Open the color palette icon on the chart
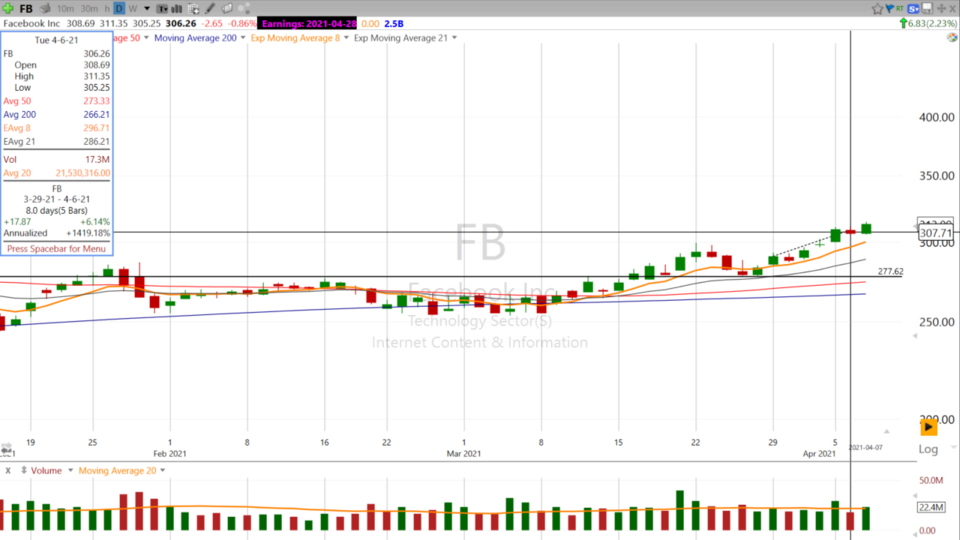Screen dimensions: 960x540 [952, 37]
